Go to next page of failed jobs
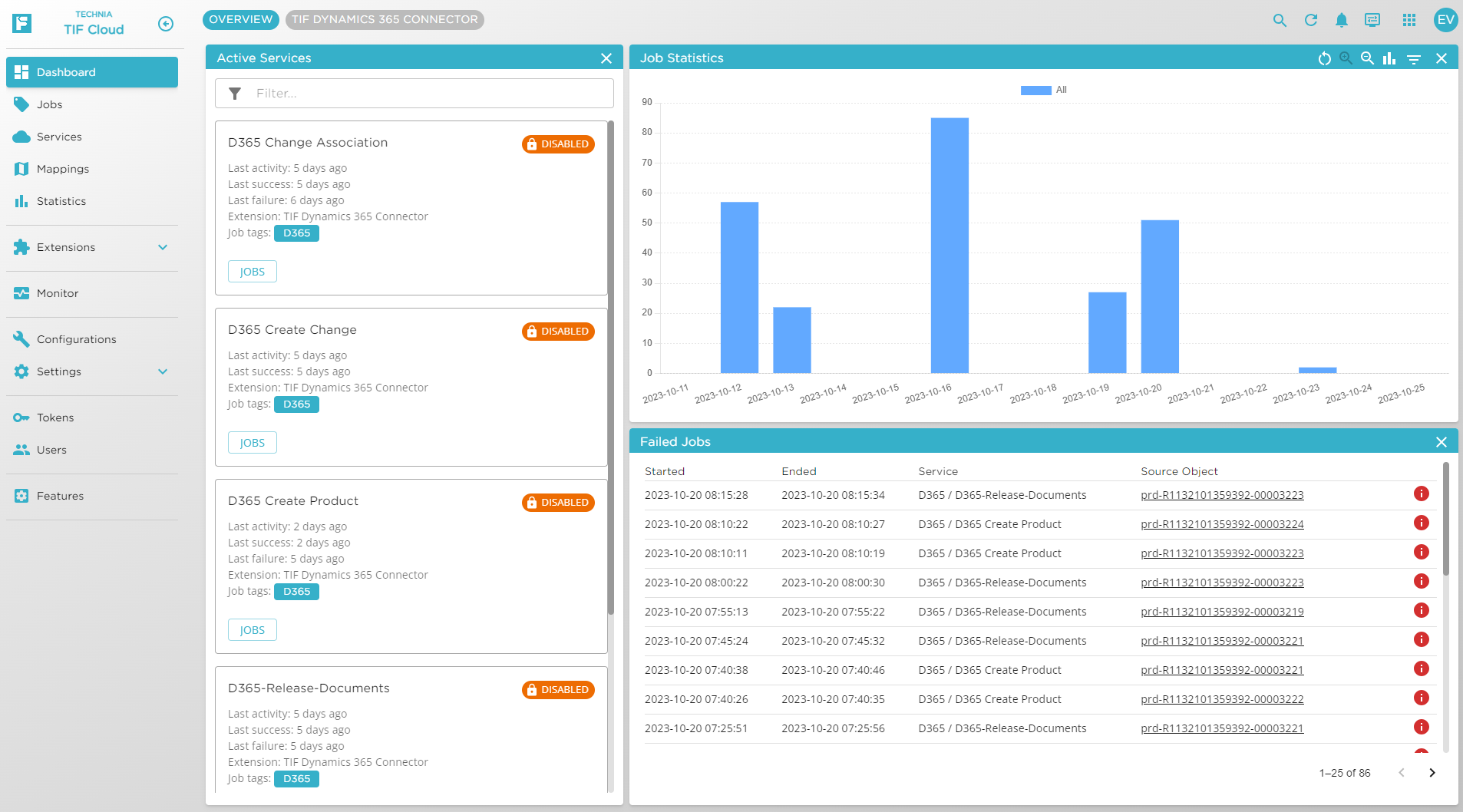1463x812 pixels. tap(1432, 773)
